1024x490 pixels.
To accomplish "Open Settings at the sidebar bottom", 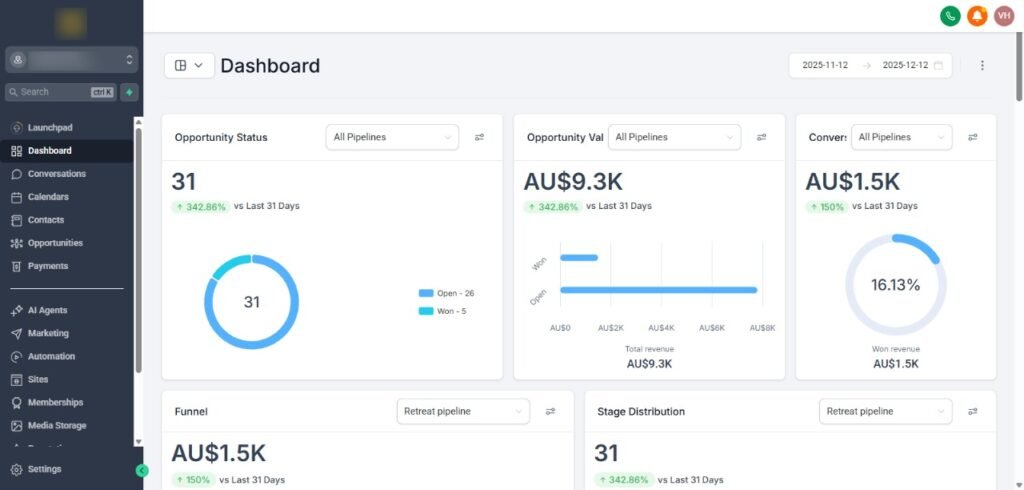I will 44,469.
